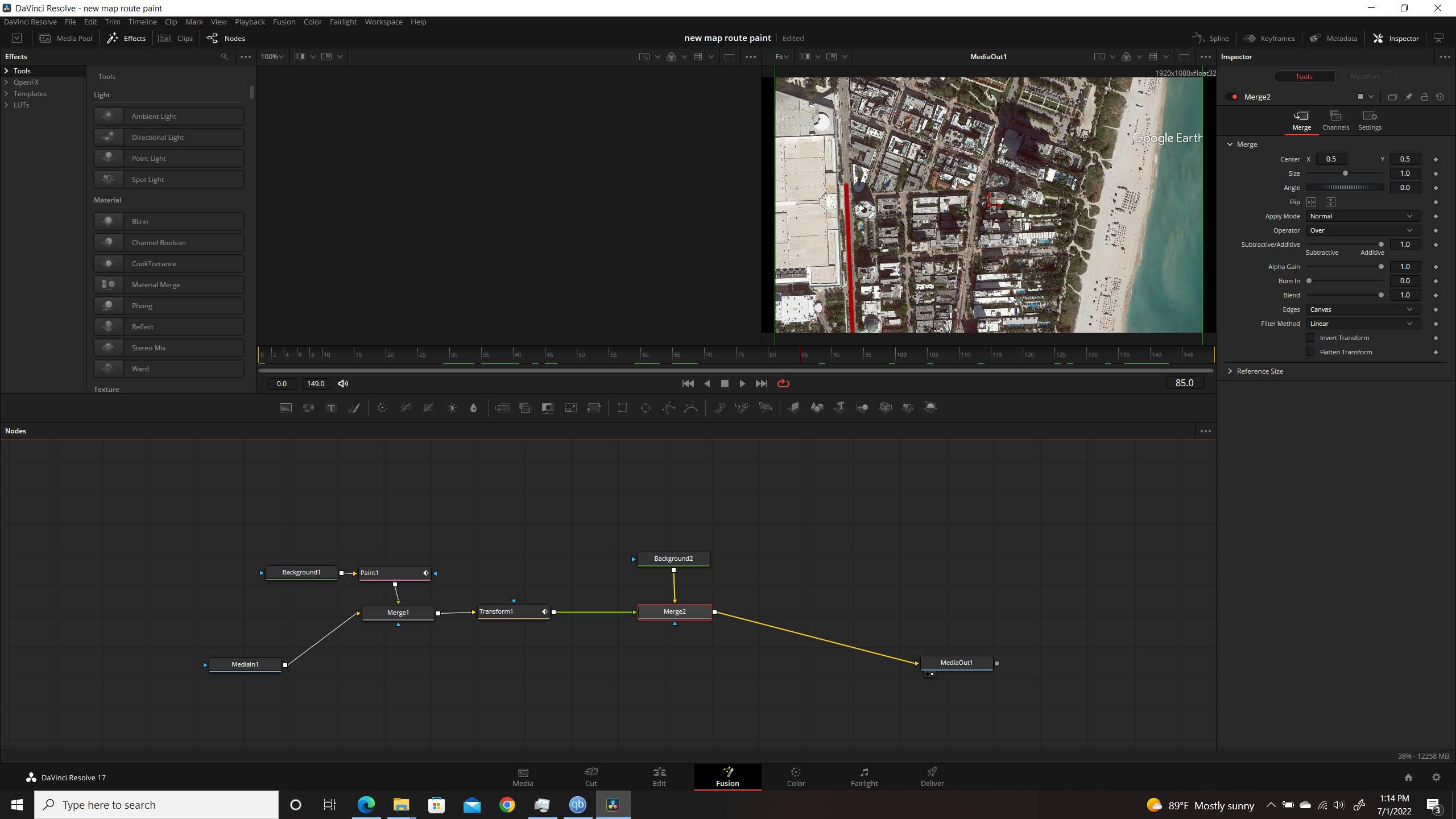Add an Ellipse mask from the toolbar
The width and height of the screenshot is (1456, 819).
click(646, 408)
